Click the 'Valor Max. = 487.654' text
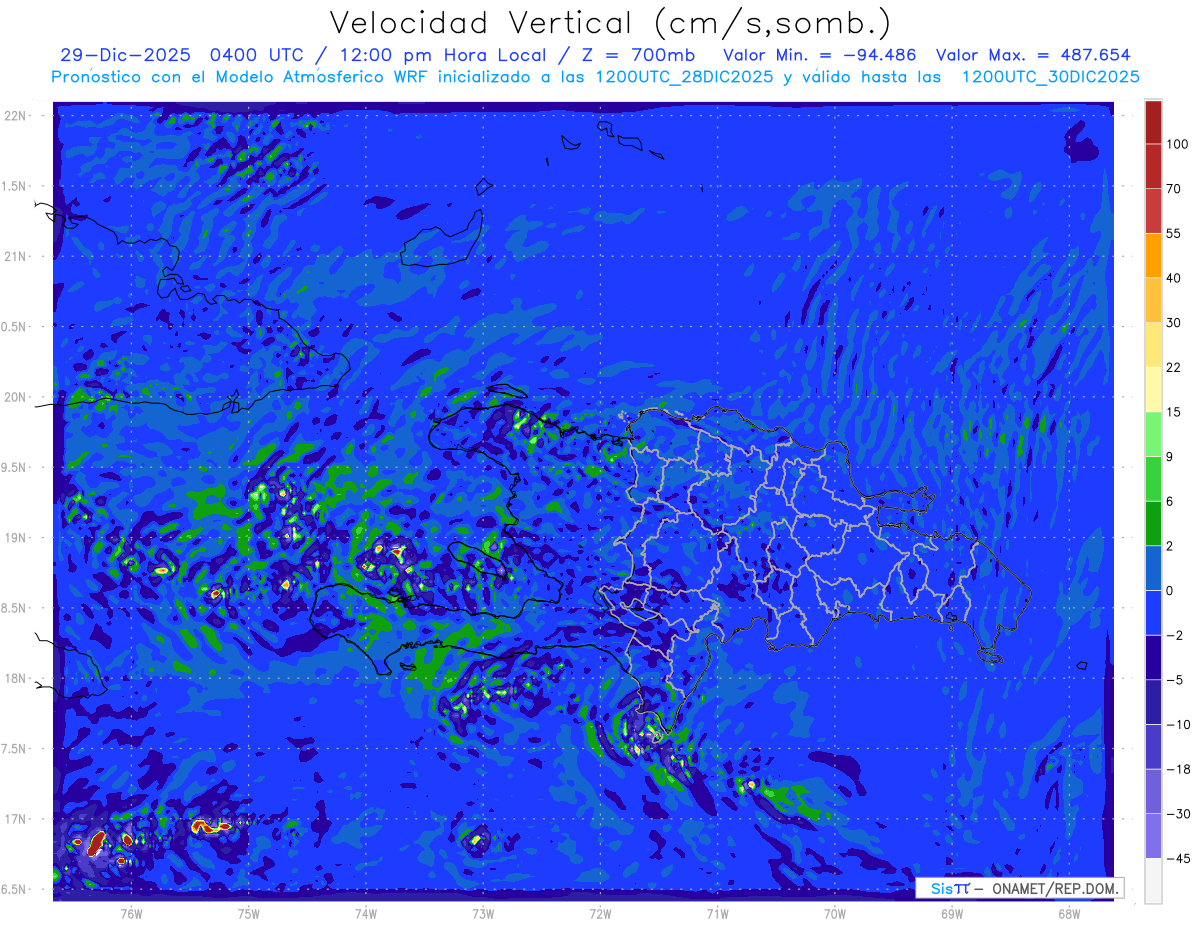 1034,55
